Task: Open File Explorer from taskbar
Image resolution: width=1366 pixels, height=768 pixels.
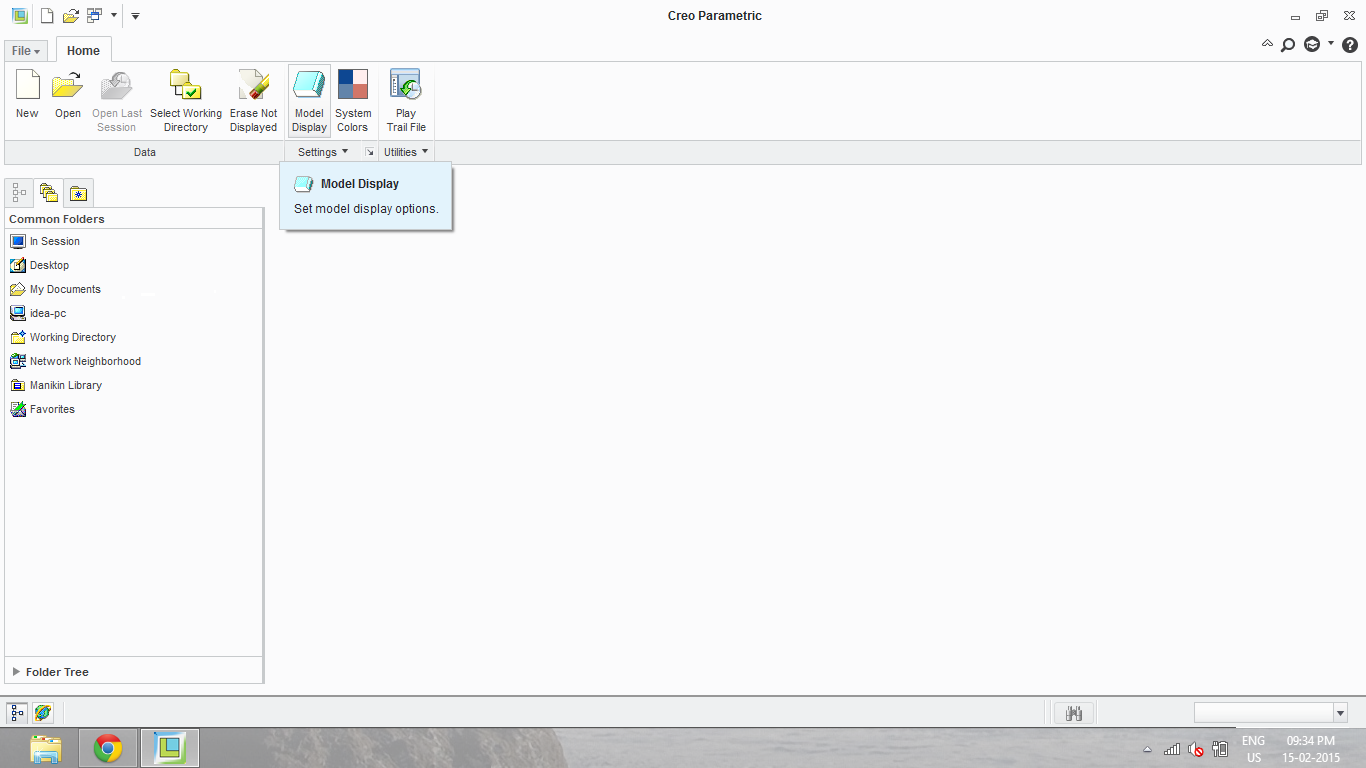Action: (46, 748)
